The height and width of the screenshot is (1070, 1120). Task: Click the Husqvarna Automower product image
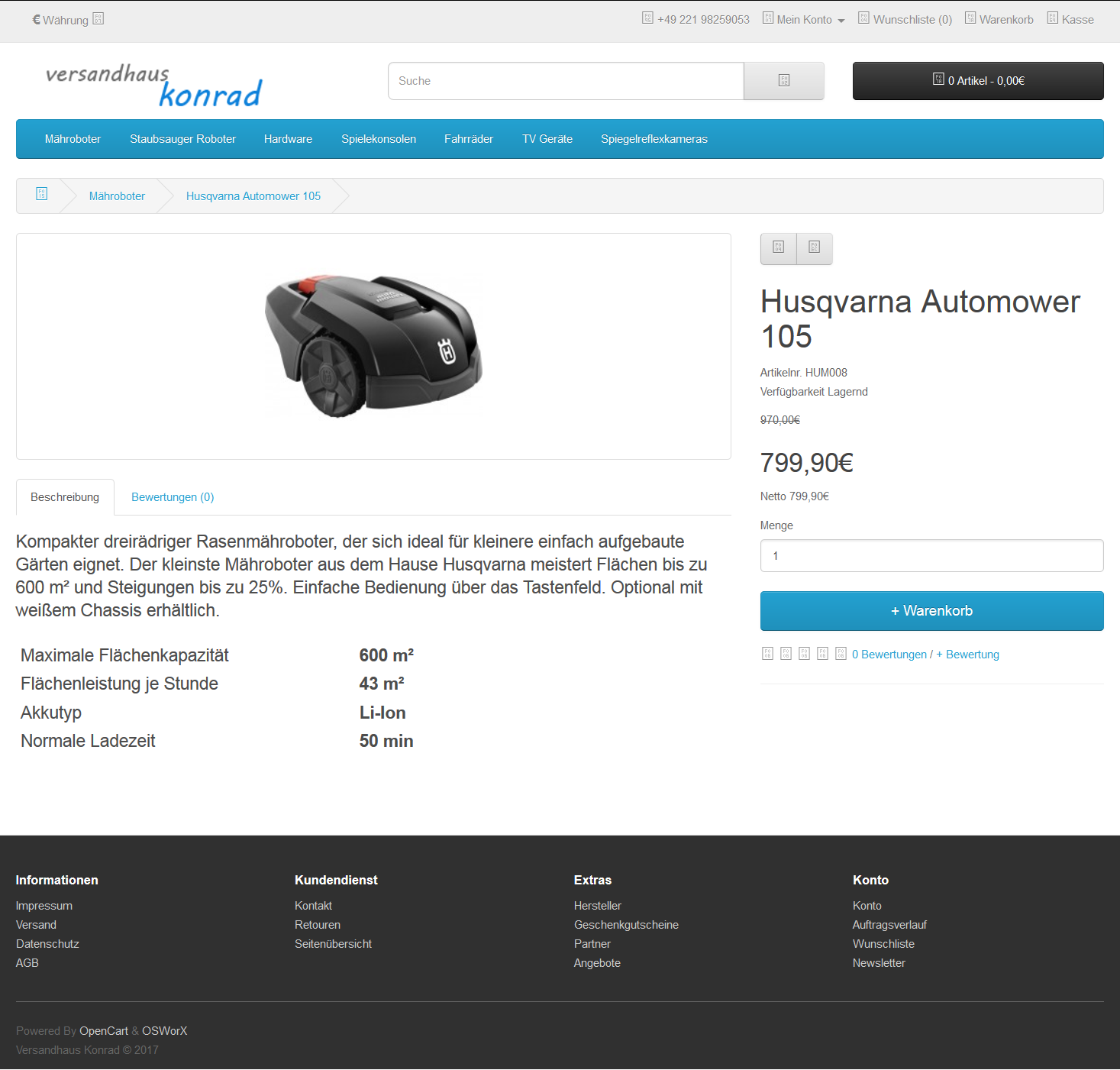point(373,346)
